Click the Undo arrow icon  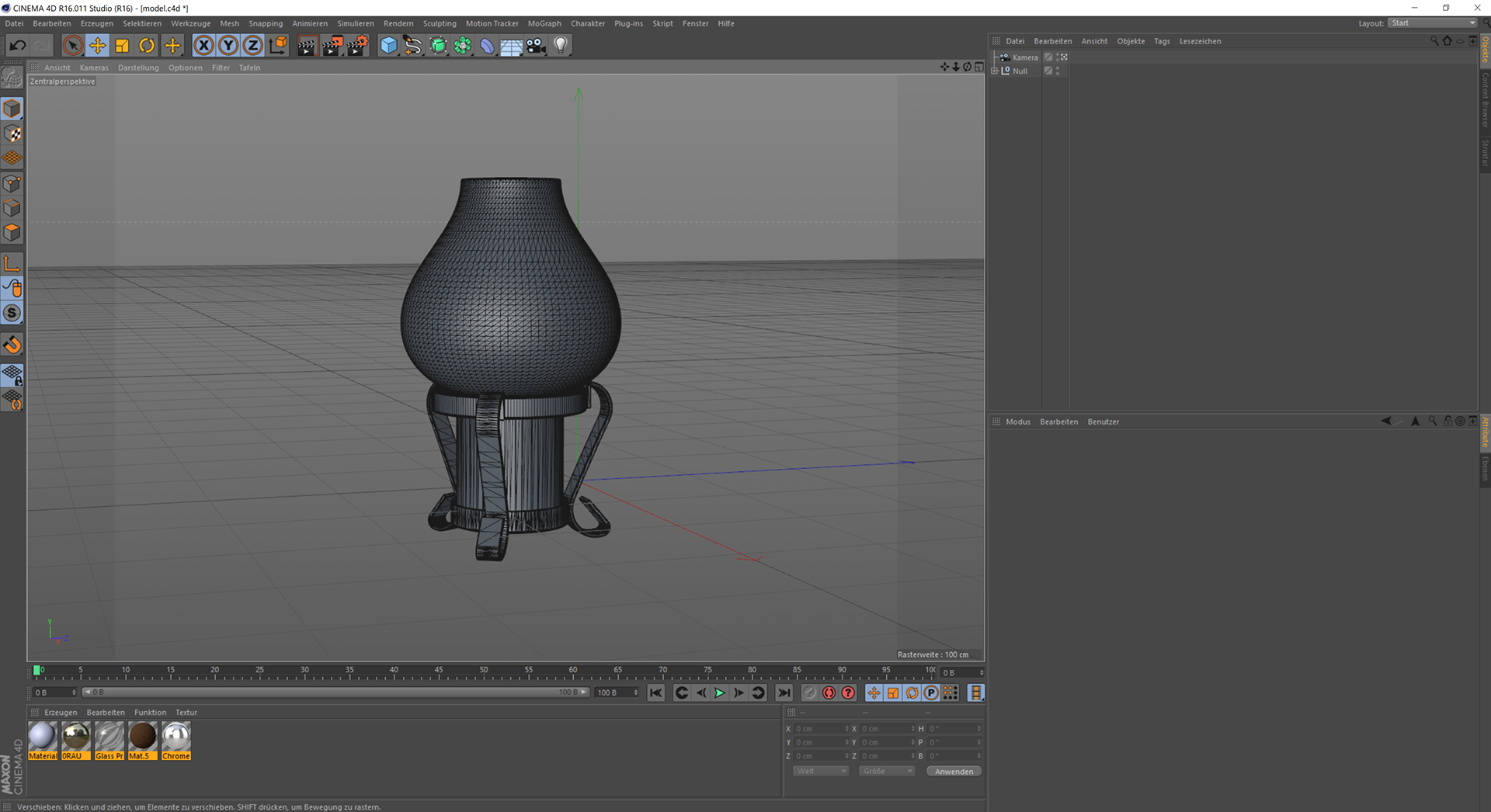point(17,46)
